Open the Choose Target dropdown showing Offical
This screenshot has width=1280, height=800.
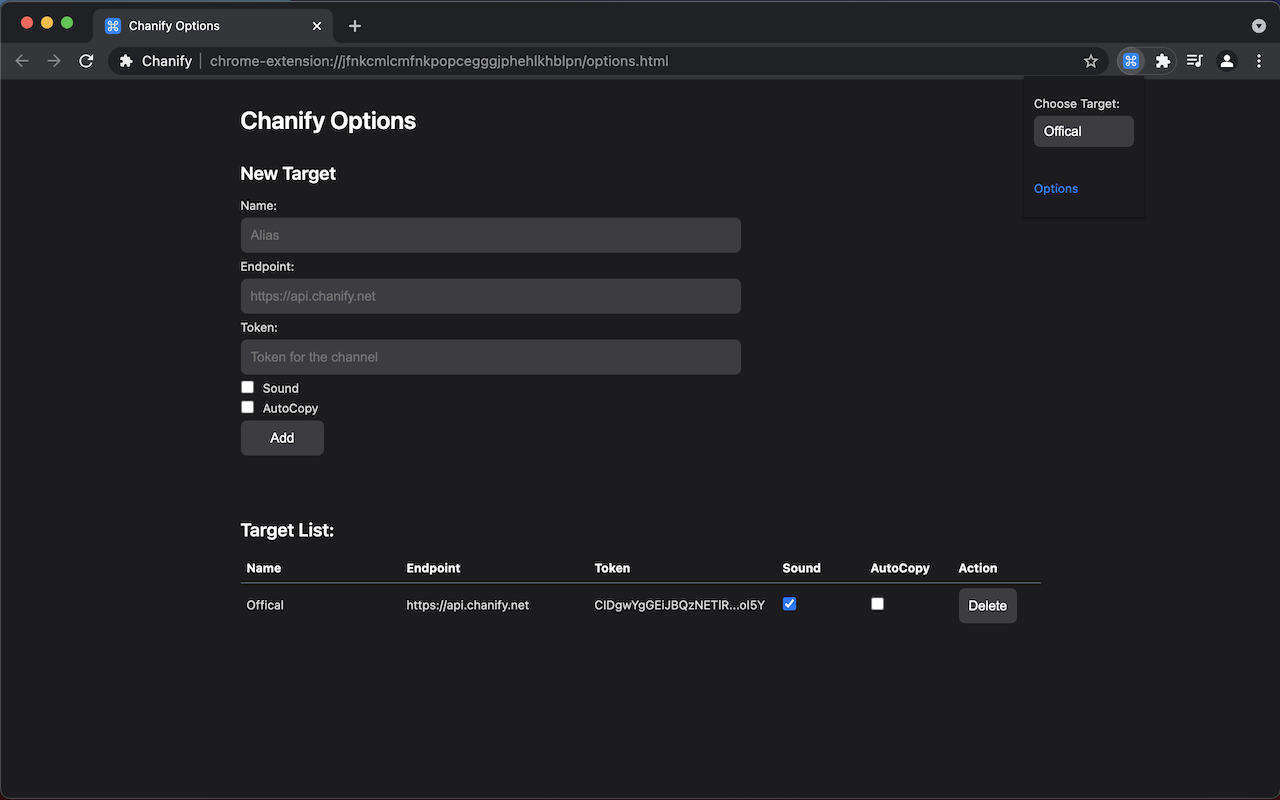[1083, 131]
